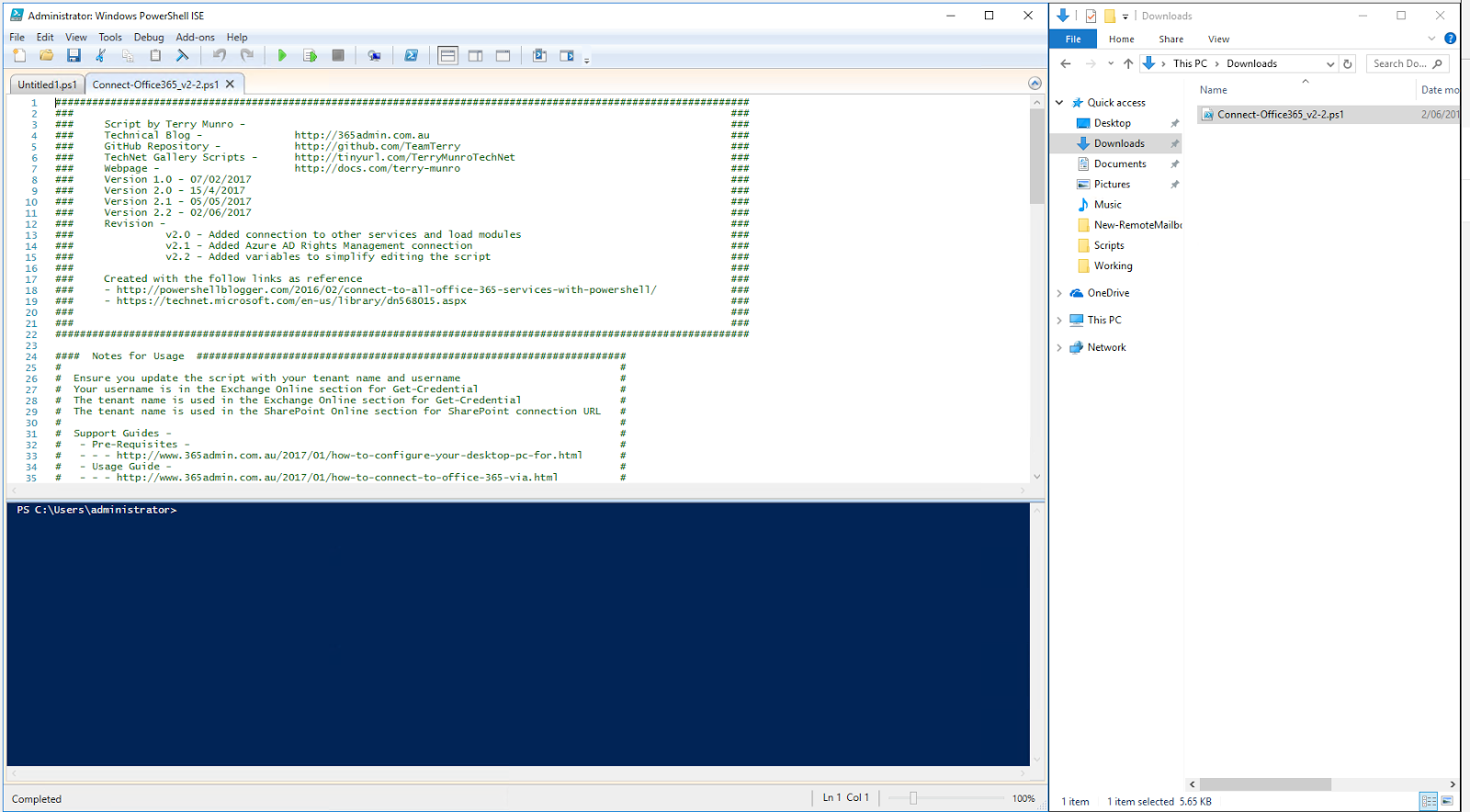Image resolution: width=1470 pixels, height=812 pixels.
Task: Open the Tools menu in ISE
Action: point(110,38)
